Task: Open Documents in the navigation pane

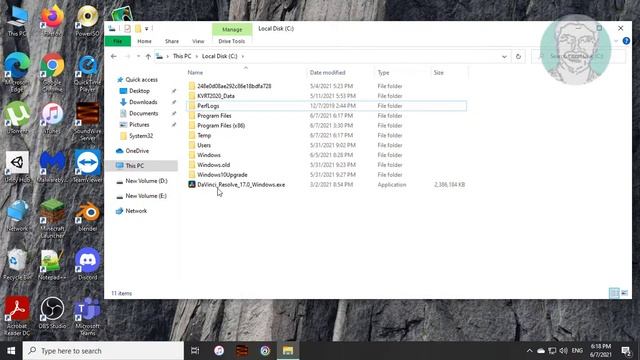Action: click(143, 113)
